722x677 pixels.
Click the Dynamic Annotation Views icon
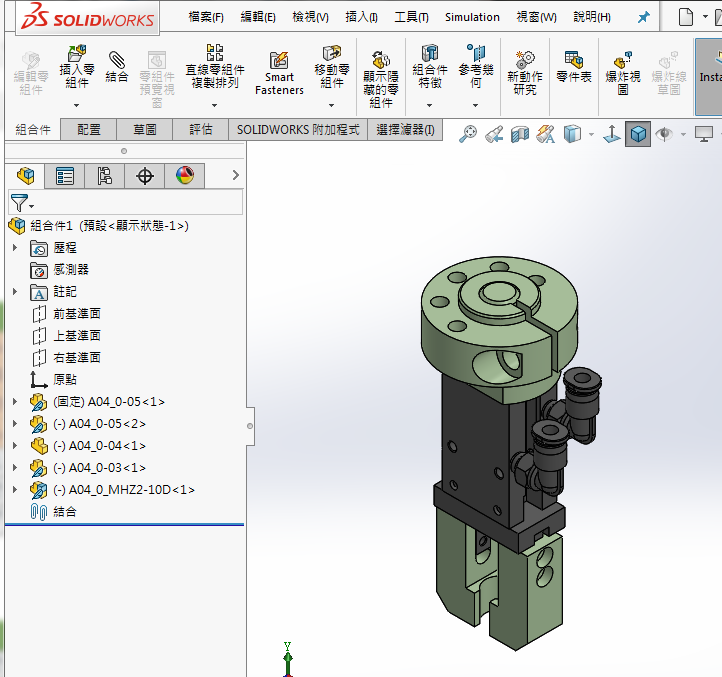click(546, 134)
